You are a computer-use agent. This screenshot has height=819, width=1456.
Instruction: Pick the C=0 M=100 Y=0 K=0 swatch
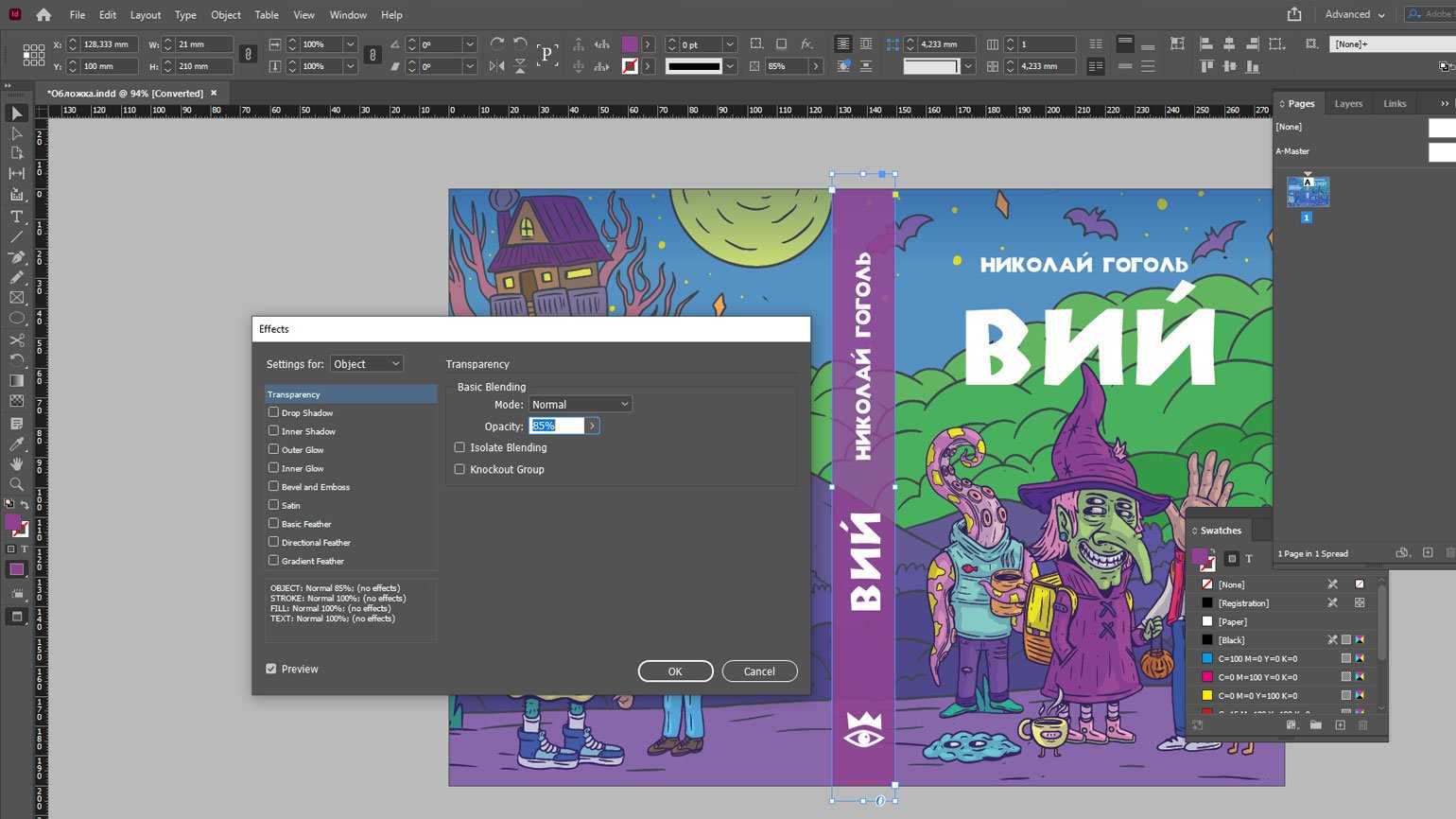(1257, 677)
